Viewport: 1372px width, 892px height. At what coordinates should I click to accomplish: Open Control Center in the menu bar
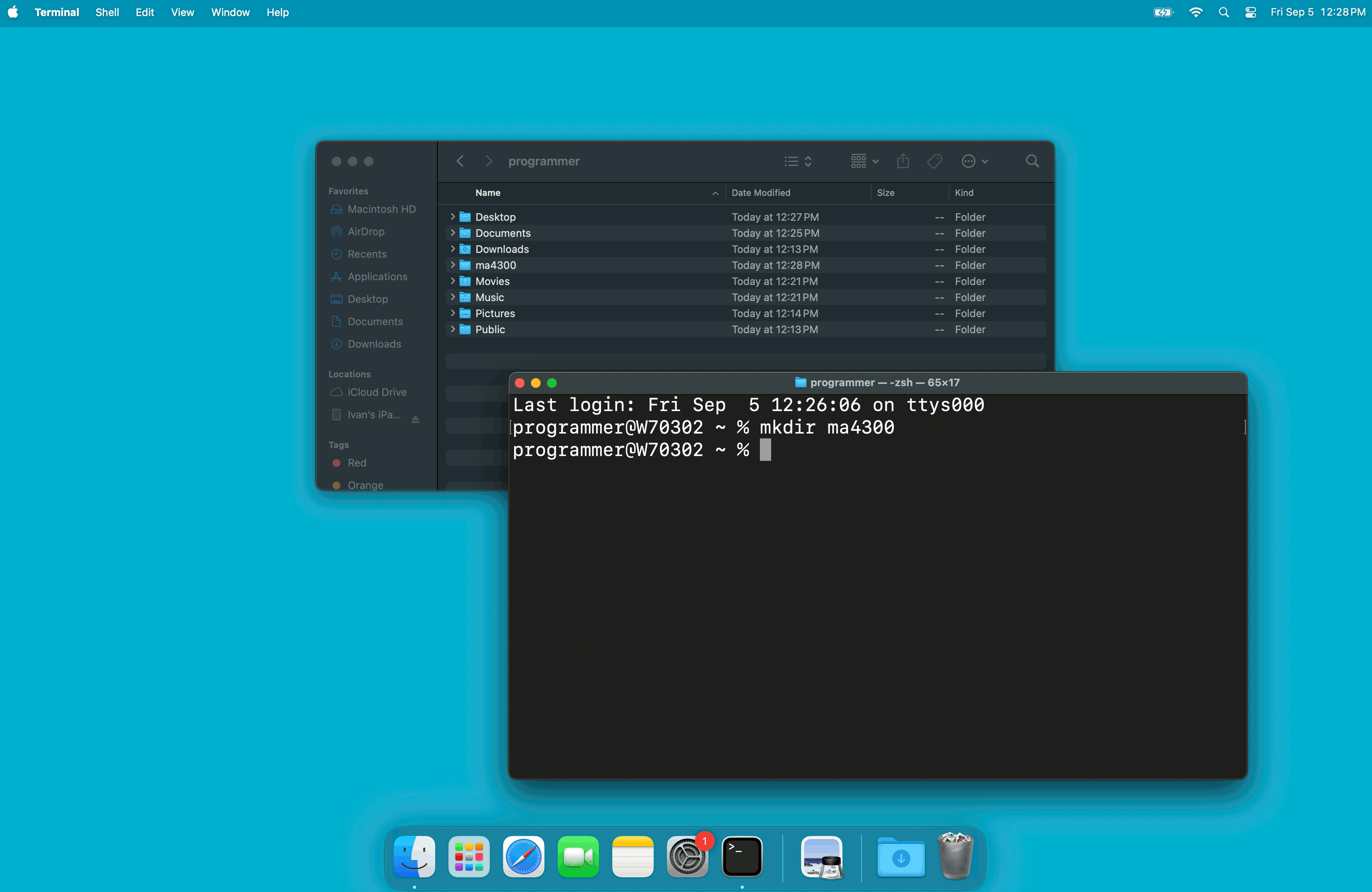[x=1250, y=12]
